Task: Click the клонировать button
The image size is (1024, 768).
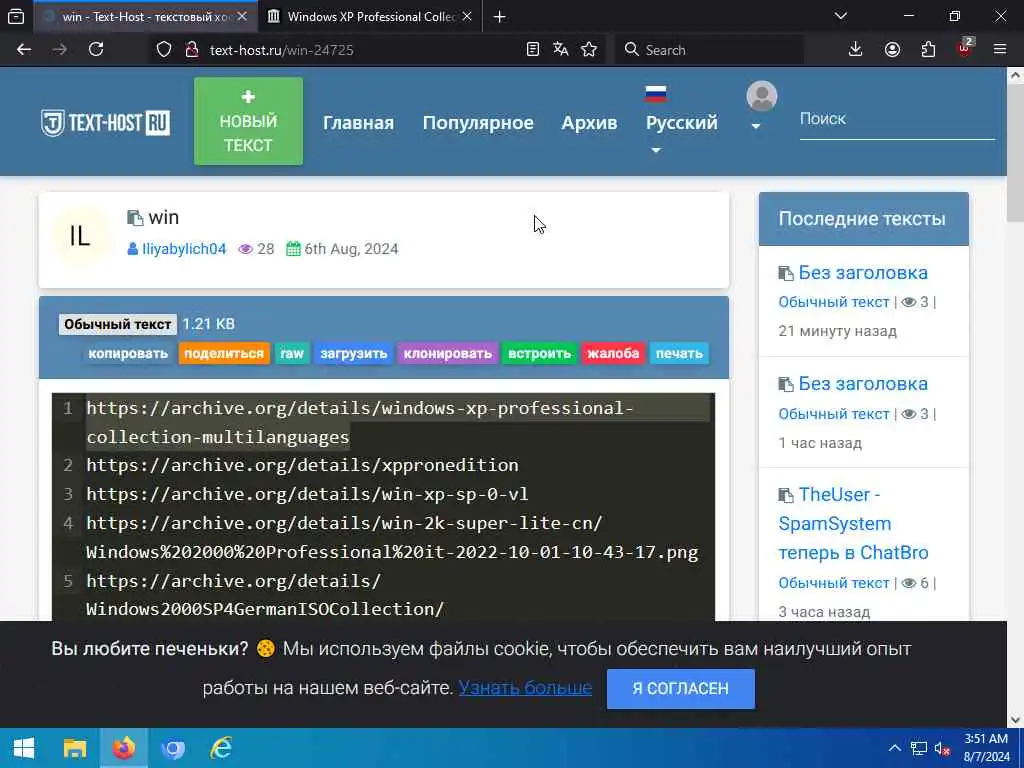Action: (x=447, y=353)
